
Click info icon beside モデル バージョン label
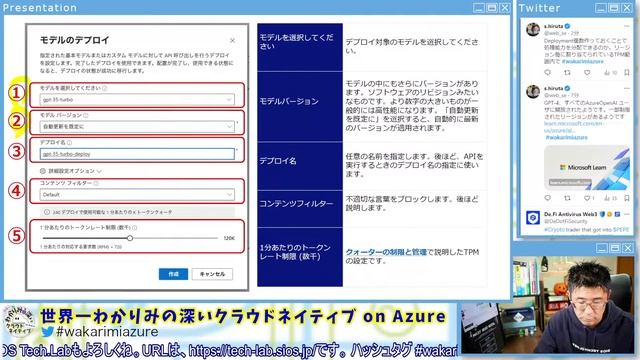tap(86, 116)
